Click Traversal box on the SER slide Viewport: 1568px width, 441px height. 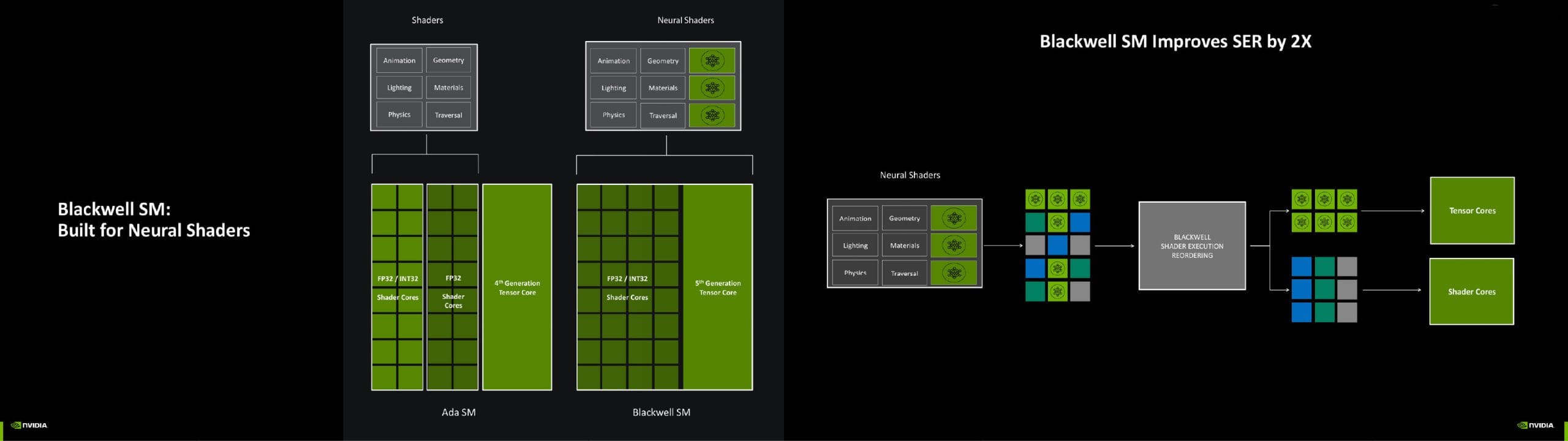click(x=905, y=273)
